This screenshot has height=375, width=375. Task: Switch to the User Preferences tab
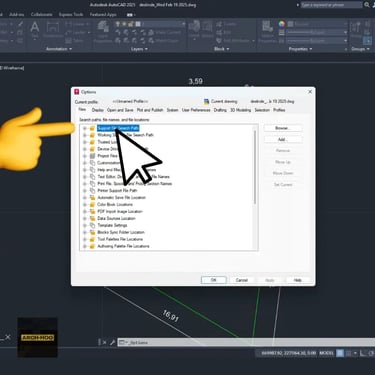[x=196, y=110]
